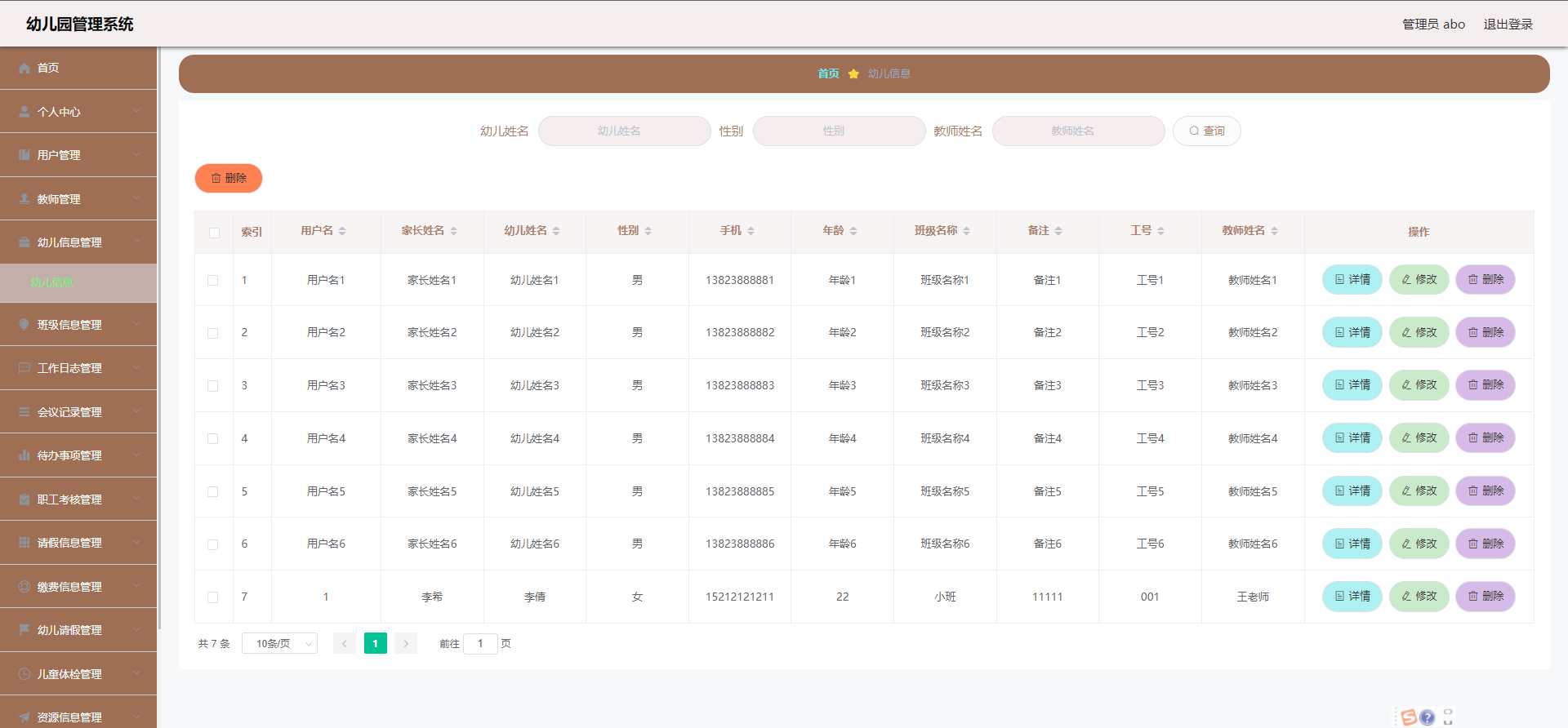Collapse the 幼儿信息管理 menu chevron

pos(136,242)
